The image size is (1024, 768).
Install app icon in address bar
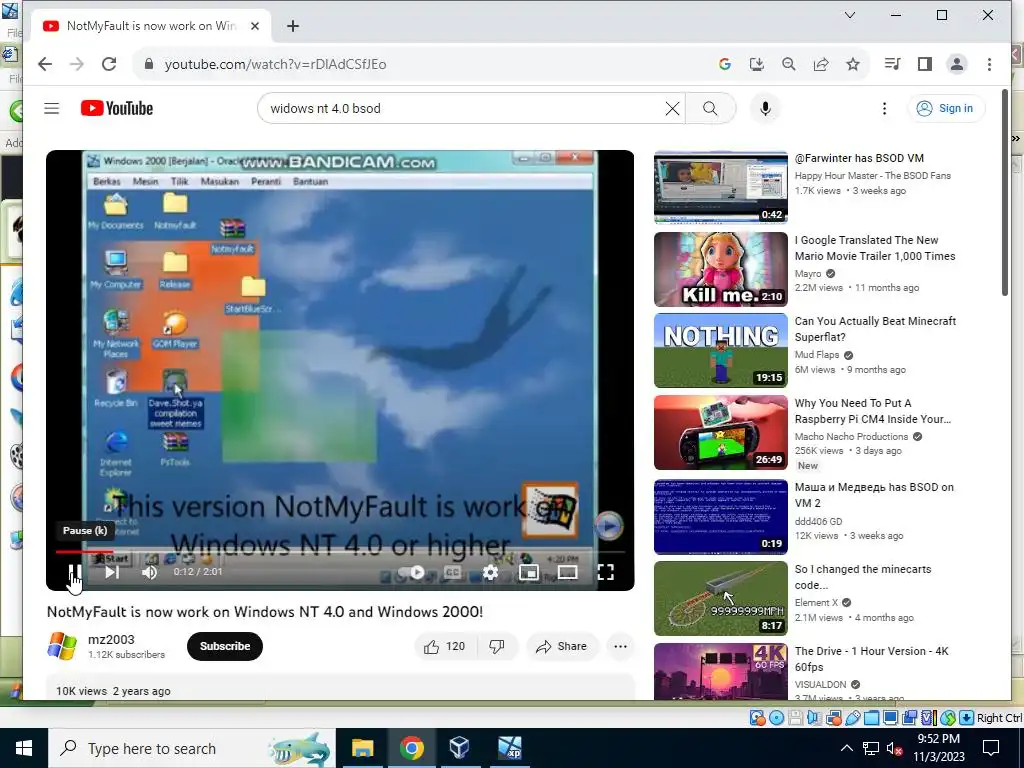[756, 64]
